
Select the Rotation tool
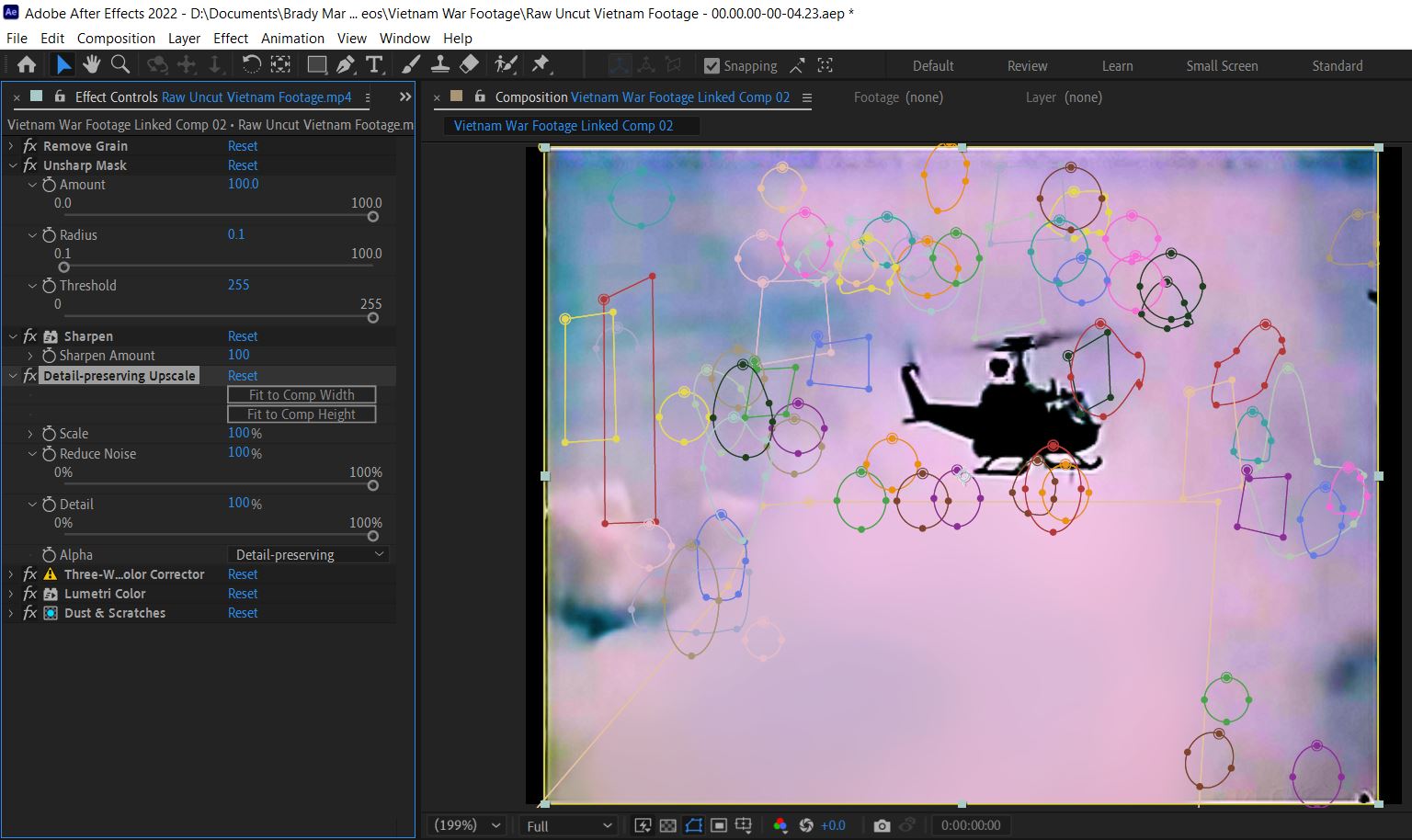coord(251,64)
